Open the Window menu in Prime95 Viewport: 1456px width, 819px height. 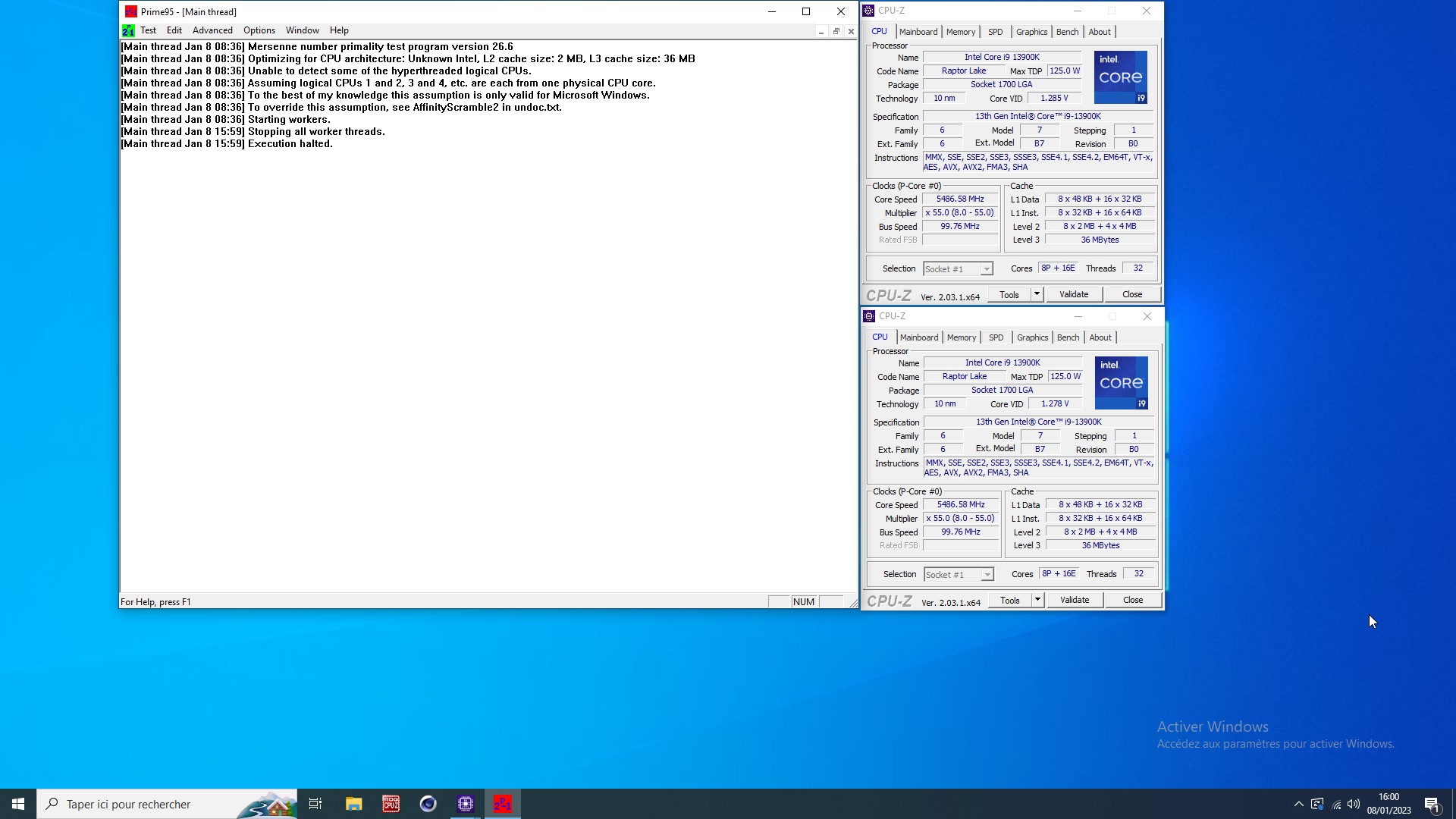[302, 30]
